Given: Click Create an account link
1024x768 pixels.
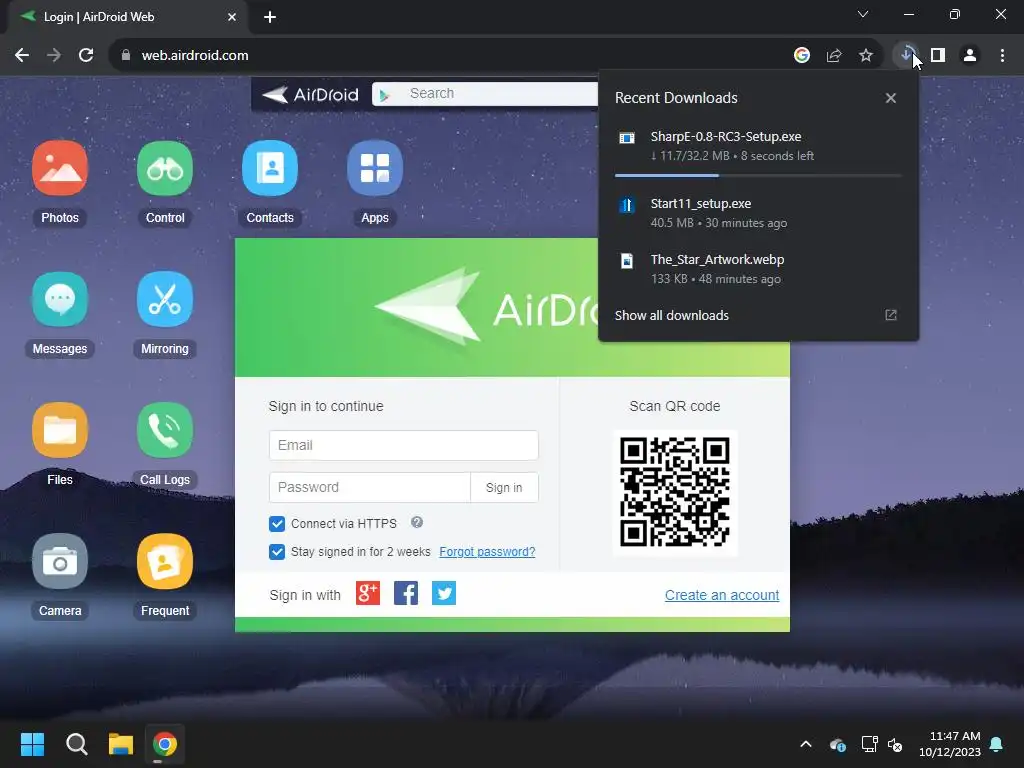Looking at the screenshot, I should pyautogui.click(x=722, y=595).
